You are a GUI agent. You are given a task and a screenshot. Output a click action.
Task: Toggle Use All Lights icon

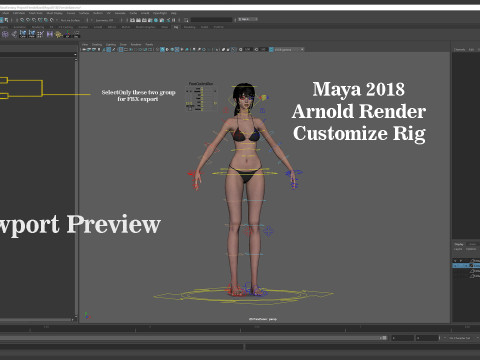182,49
